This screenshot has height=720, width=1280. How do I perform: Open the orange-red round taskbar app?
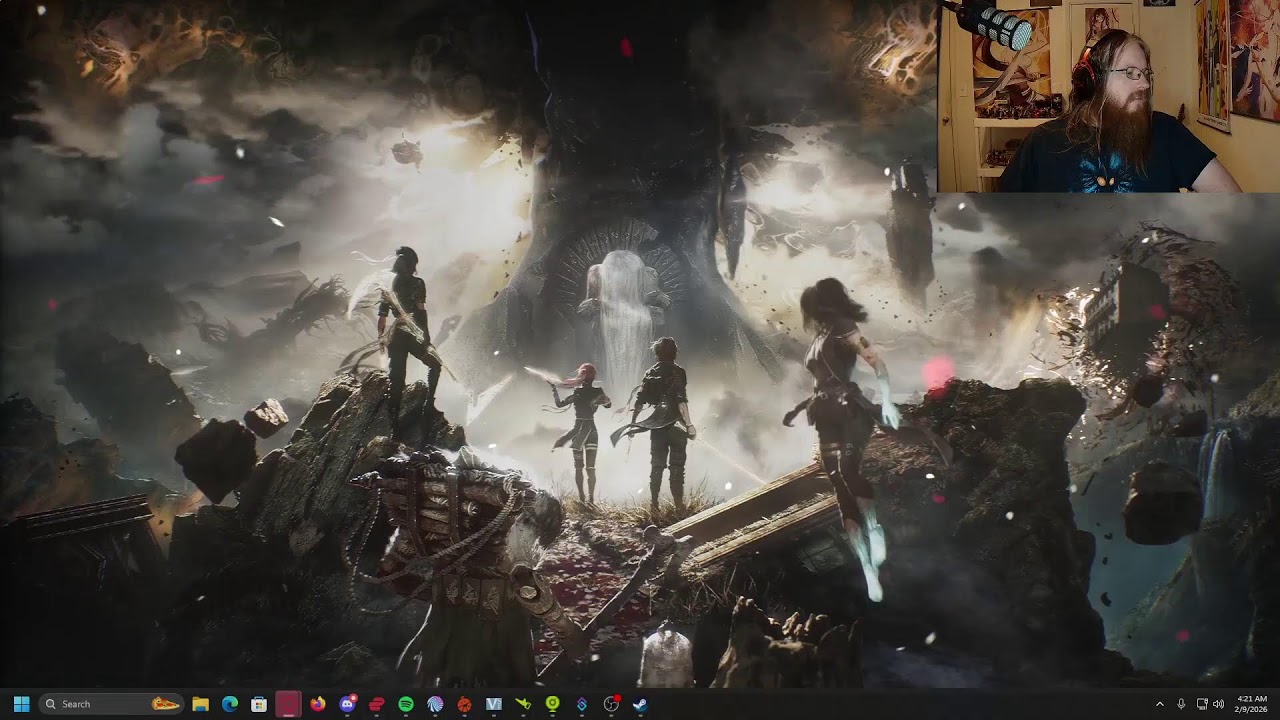(x=464, y=704)
